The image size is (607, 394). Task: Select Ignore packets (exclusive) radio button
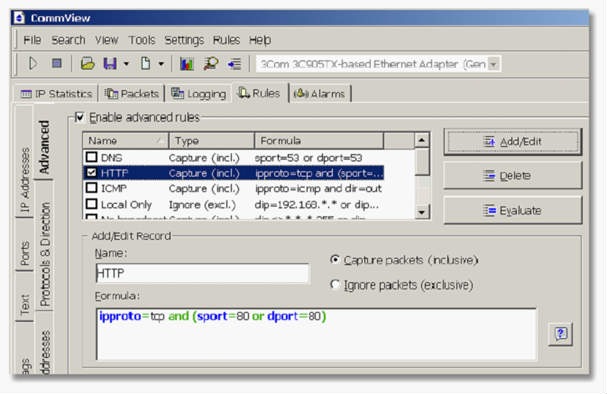335,284
